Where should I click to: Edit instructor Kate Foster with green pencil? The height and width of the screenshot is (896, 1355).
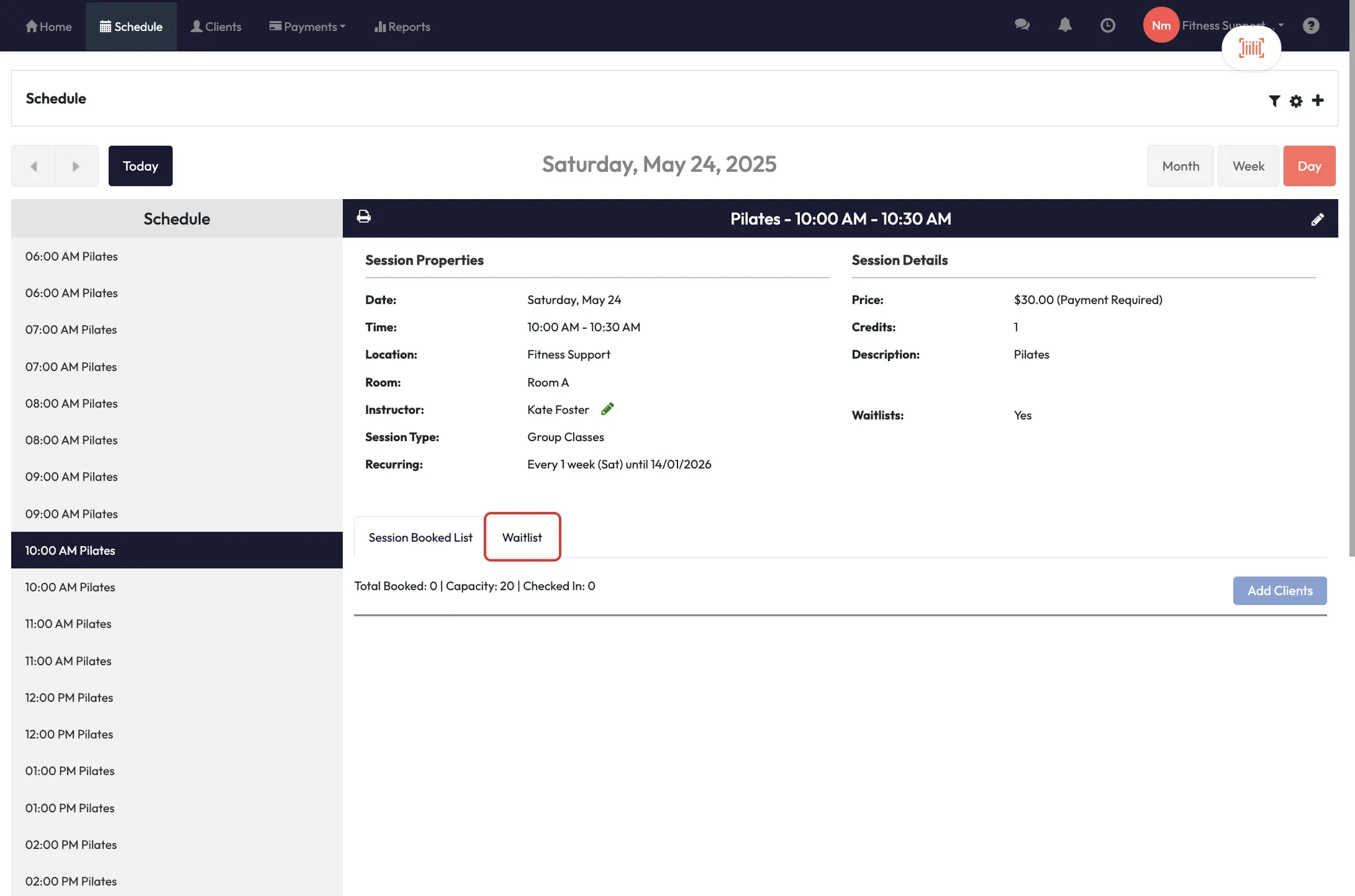607,409
